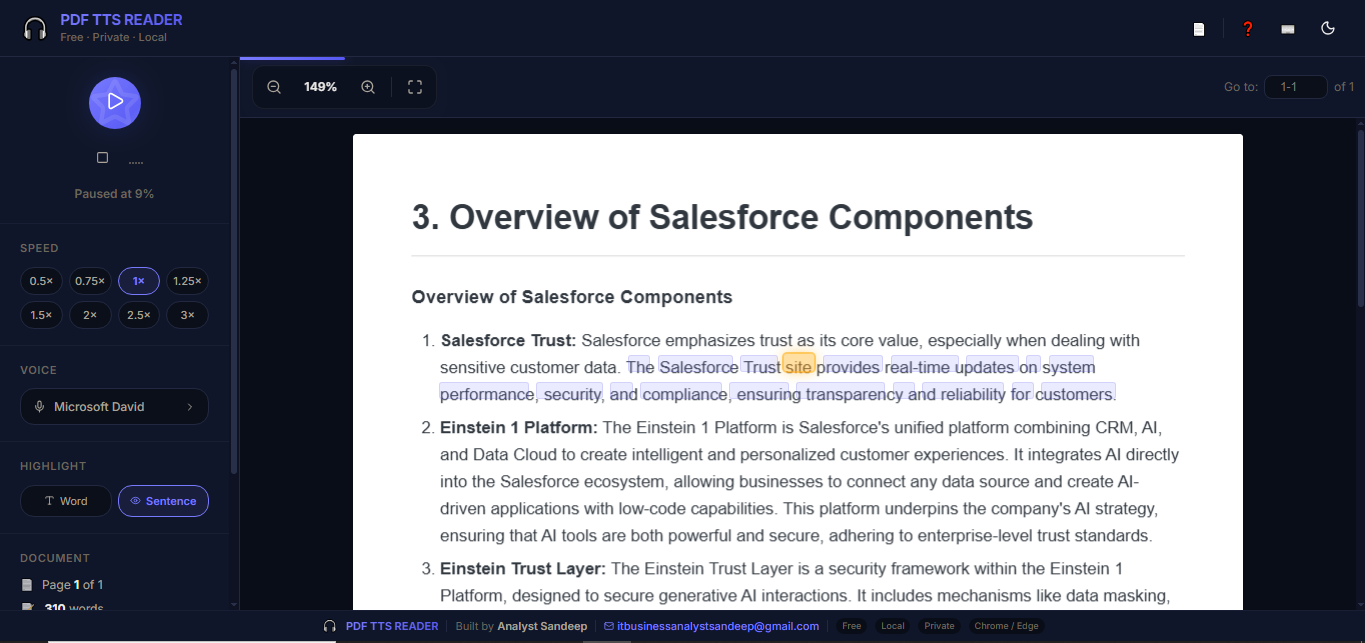Viewport: 1365px width, 643px height.
Task: Click 'Einstein Trust Layer:' list item title
Action: 523,569
